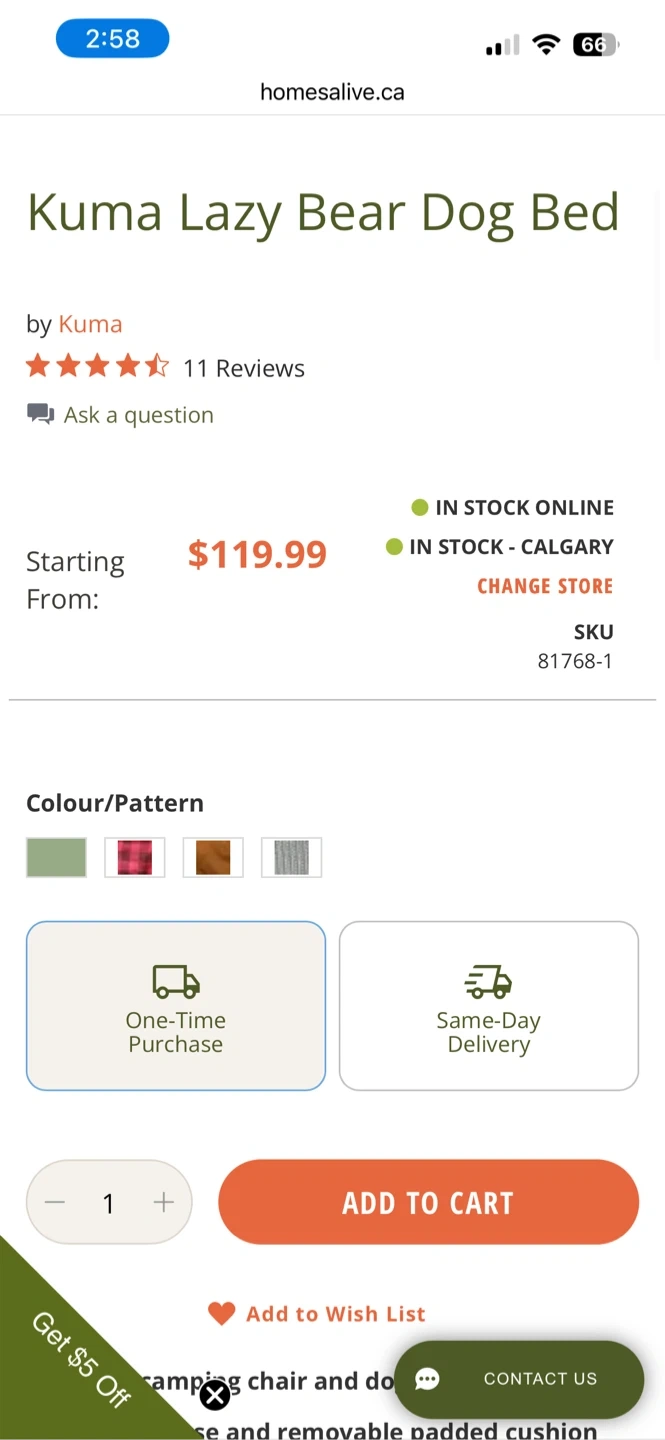
Task: Tap the Wi-Fi status icon
Action: coord(546,45)
